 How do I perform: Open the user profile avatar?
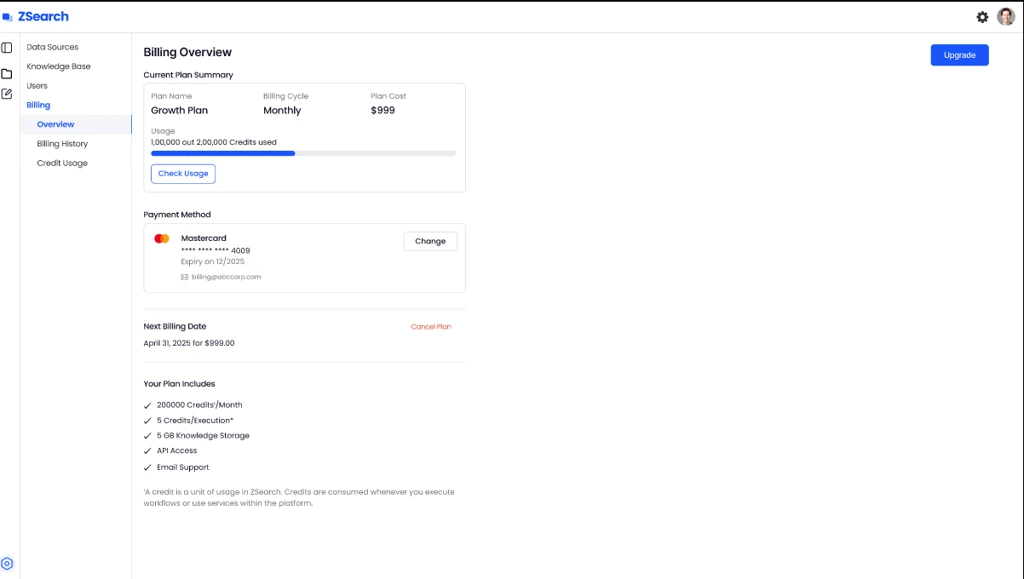point(1006,17)
